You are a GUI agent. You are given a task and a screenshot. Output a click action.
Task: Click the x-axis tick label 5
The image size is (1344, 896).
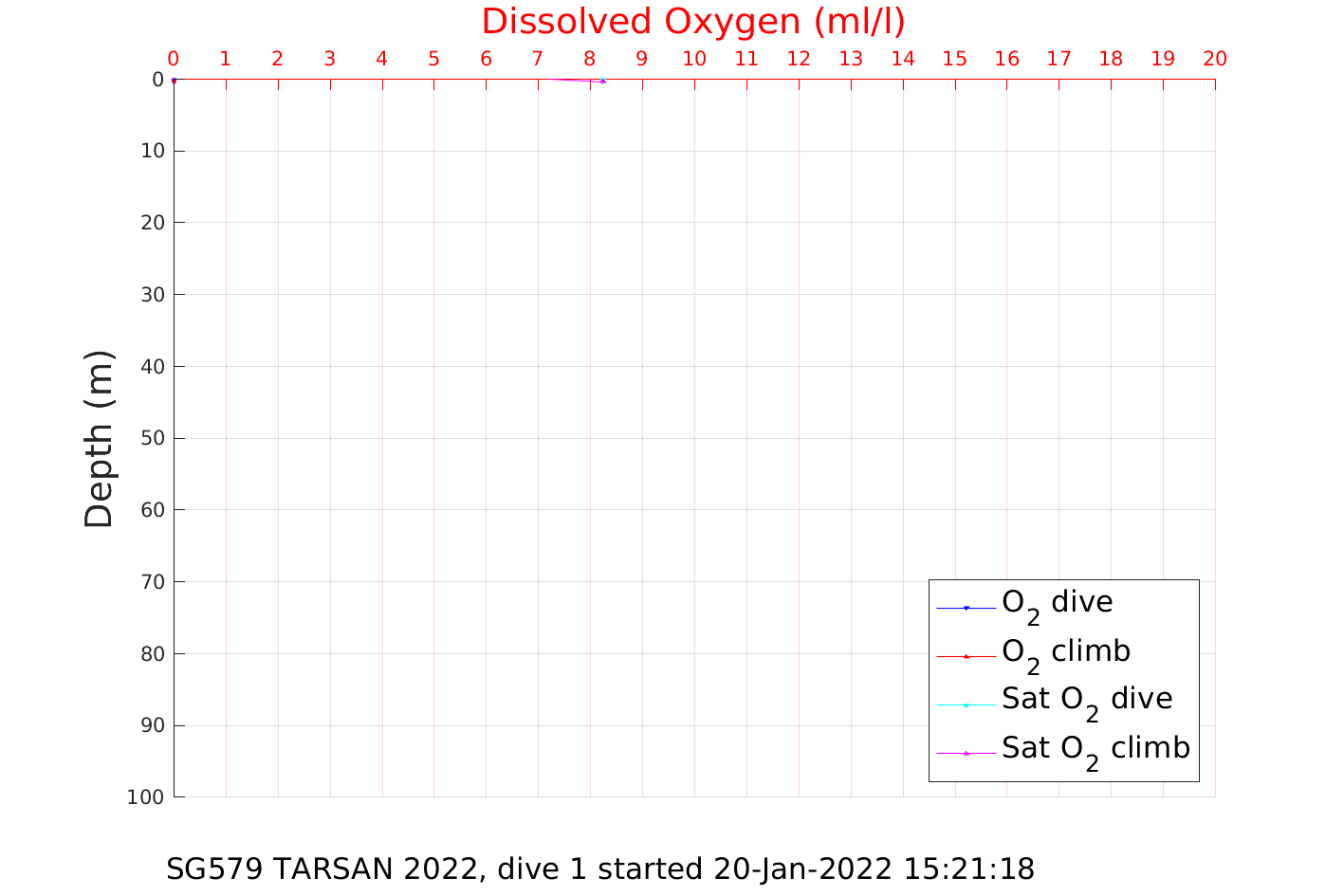coord(433,59)
